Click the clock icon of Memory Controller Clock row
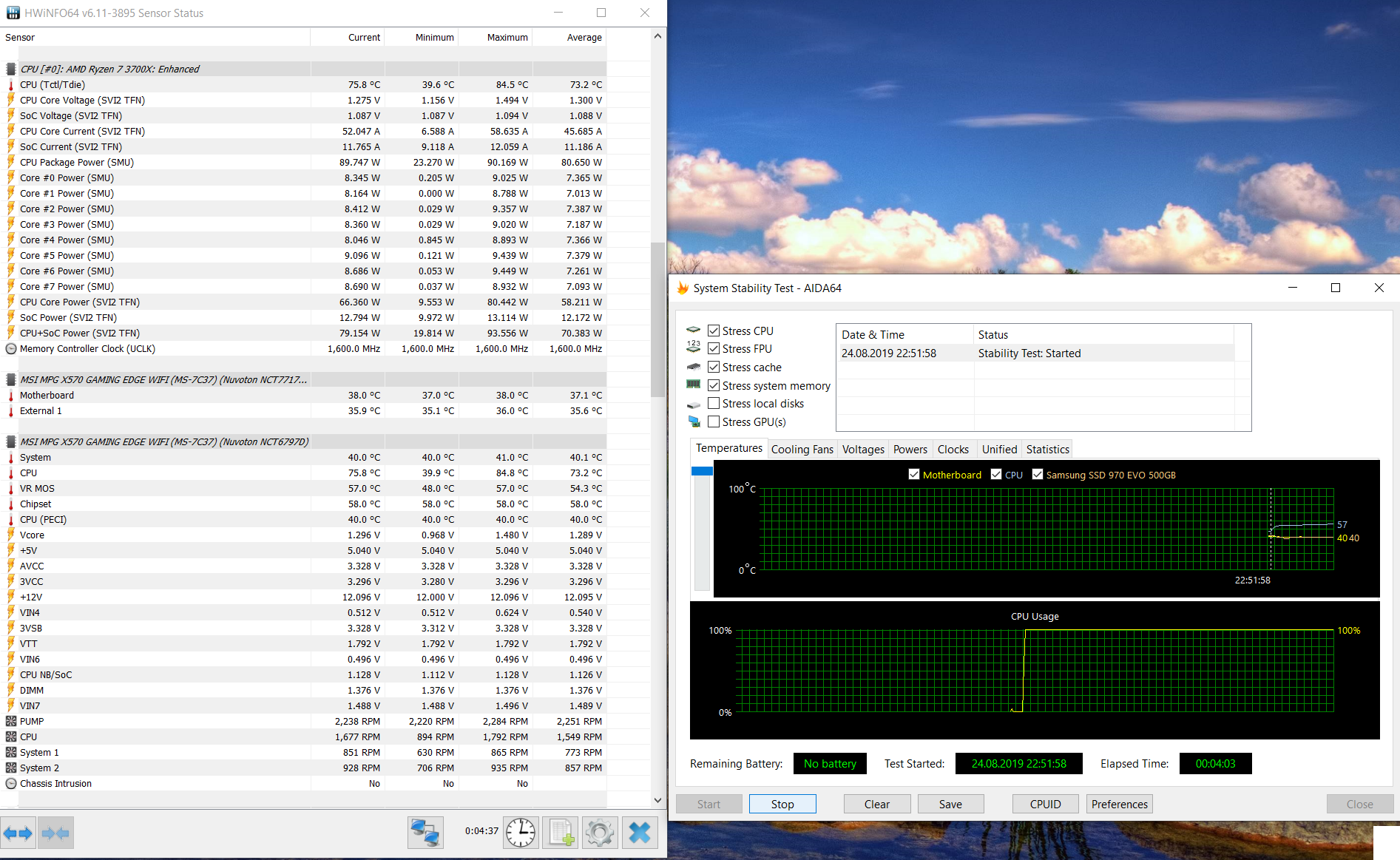 [x=11, y=348]
